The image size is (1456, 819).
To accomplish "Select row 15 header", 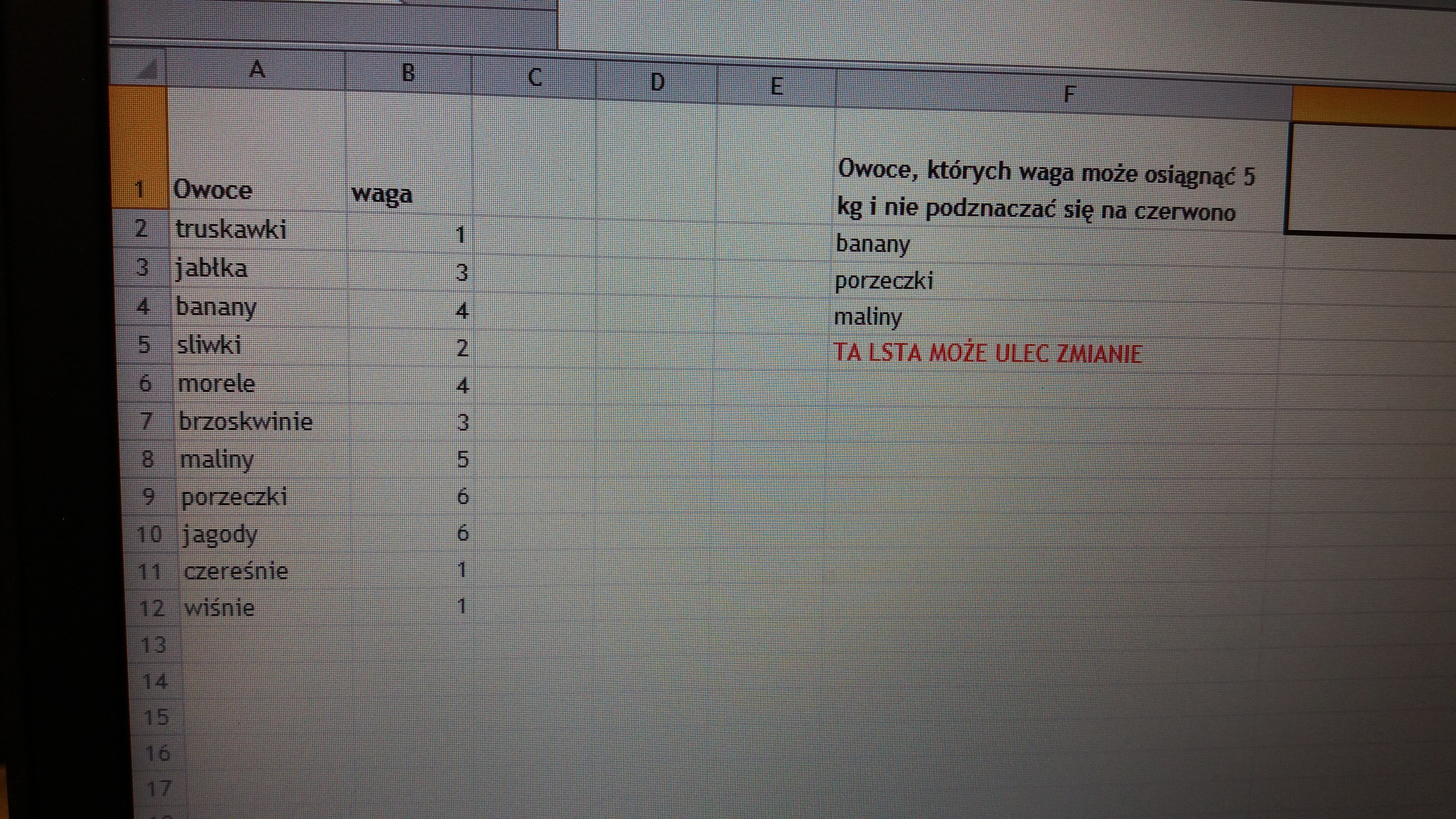I will point(157,717).
